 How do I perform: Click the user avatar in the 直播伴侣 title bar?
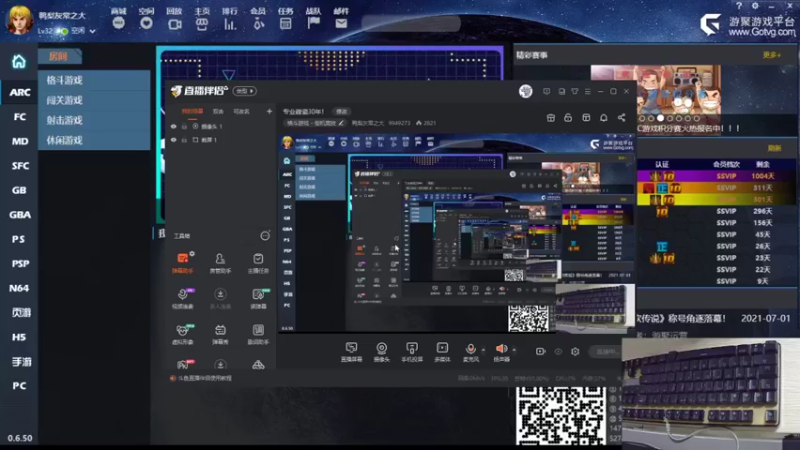point(526,91)
